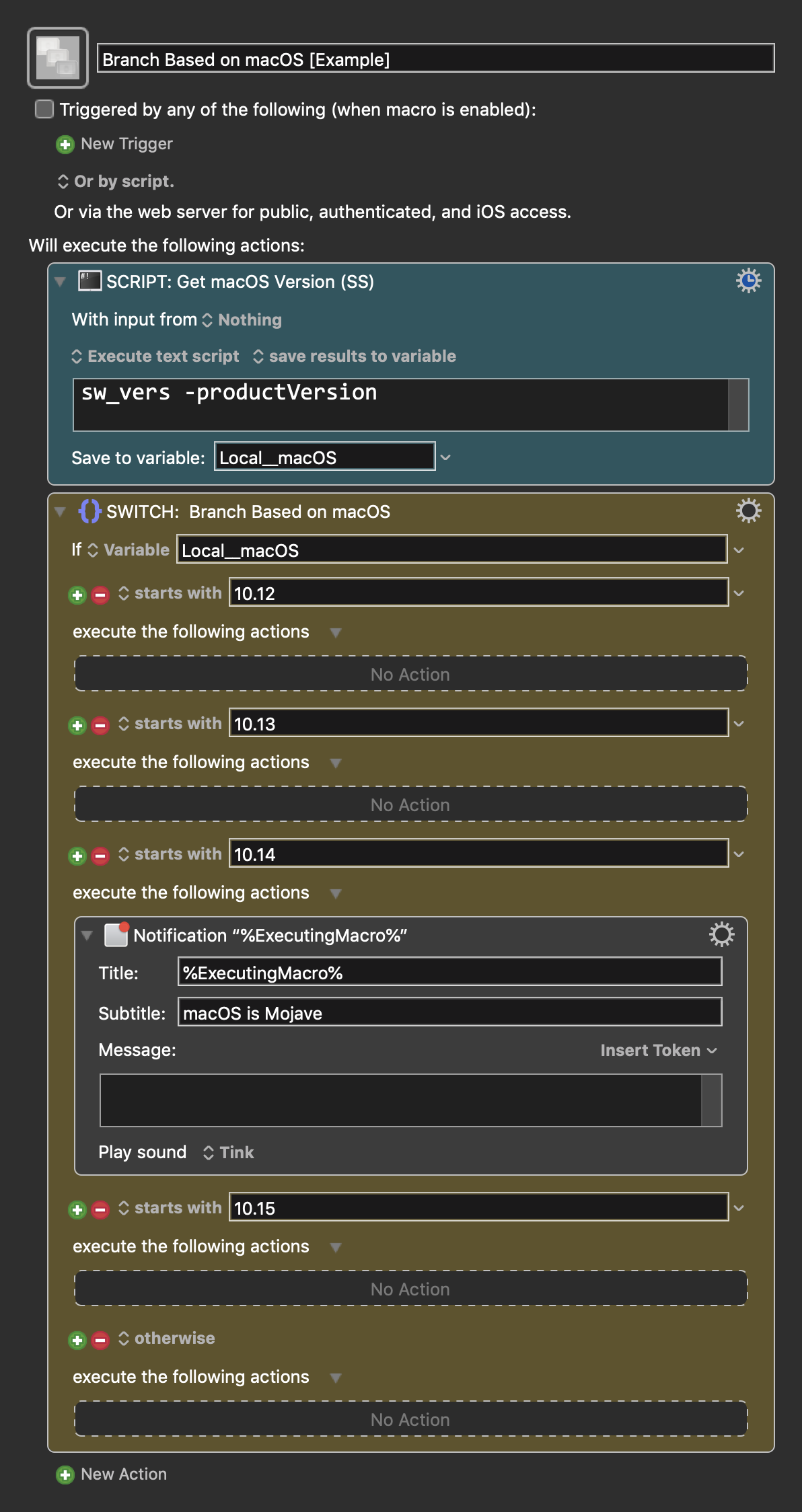
Task: Open the 'Execute text script' popup
Action: point(155,356)
